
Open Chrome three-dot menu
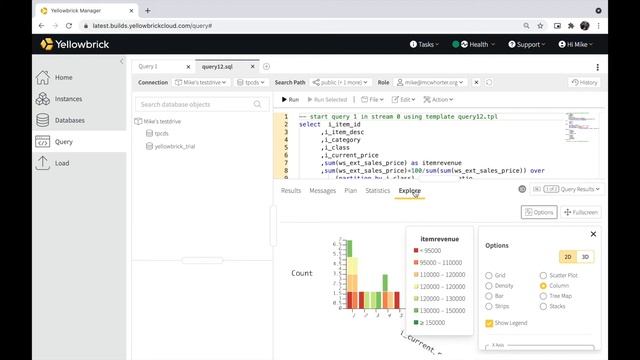[598, 26]
